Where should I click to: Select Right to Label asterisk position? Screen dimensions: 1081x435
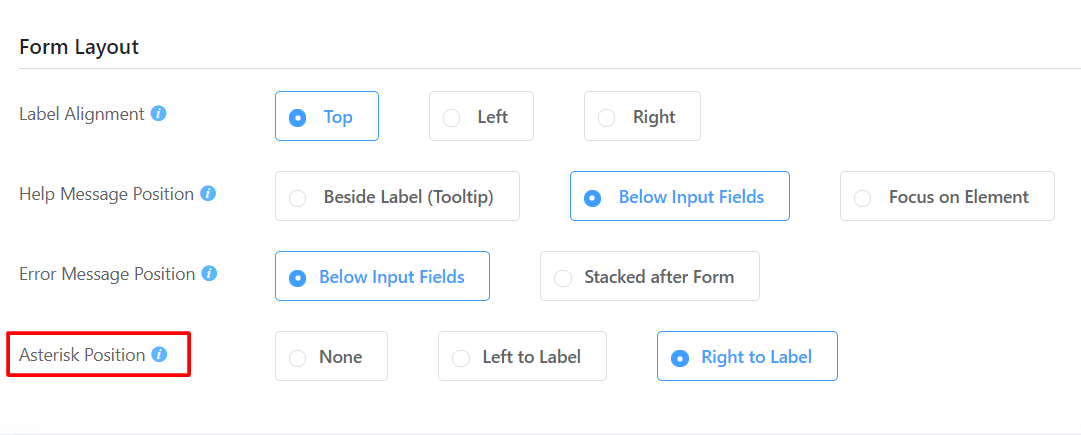pyautogui.click(x=747, y=356)
